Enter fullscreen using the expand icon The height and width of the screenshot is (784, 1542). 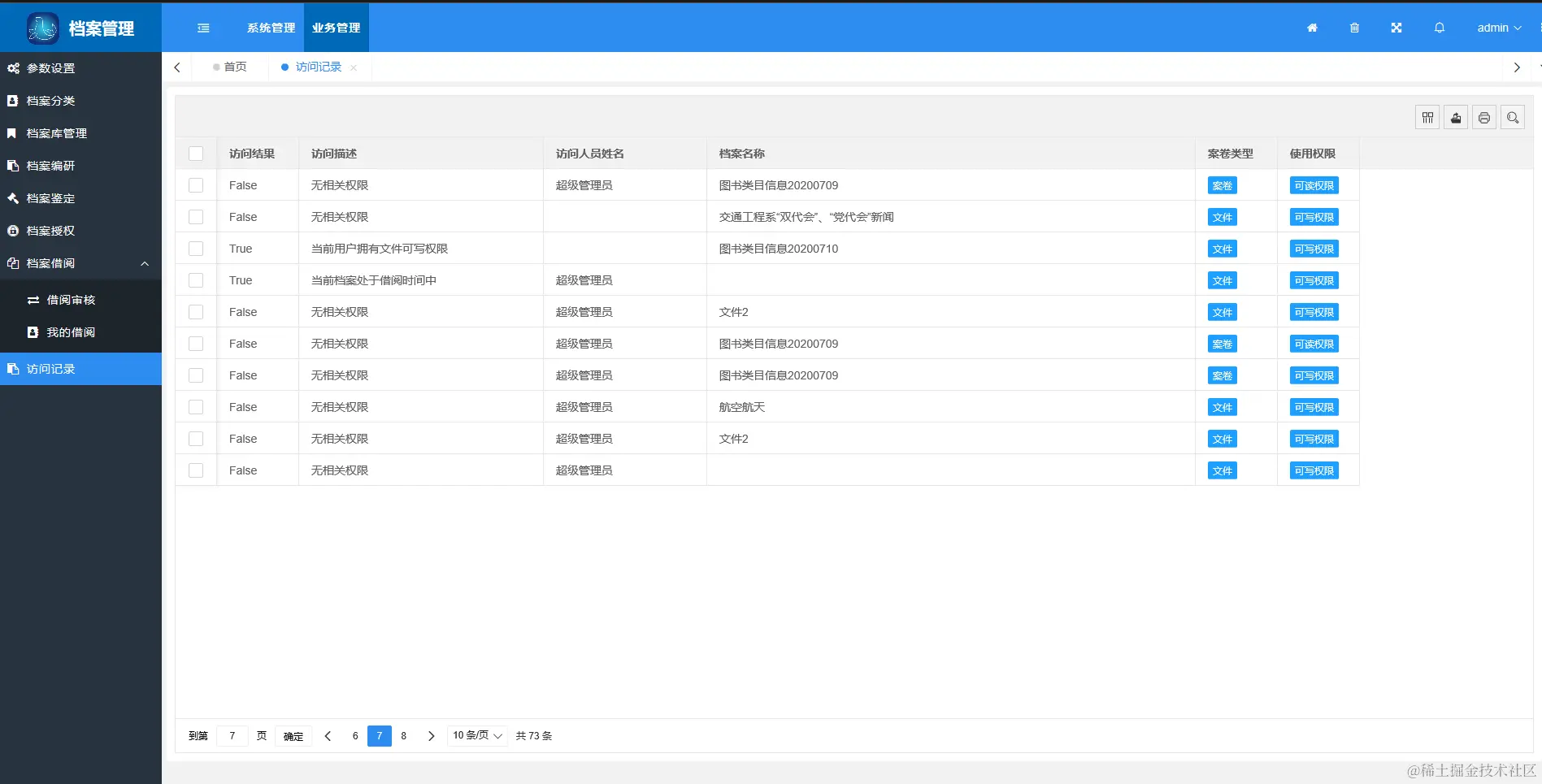pyautogui.click(x=1396, y=28)
